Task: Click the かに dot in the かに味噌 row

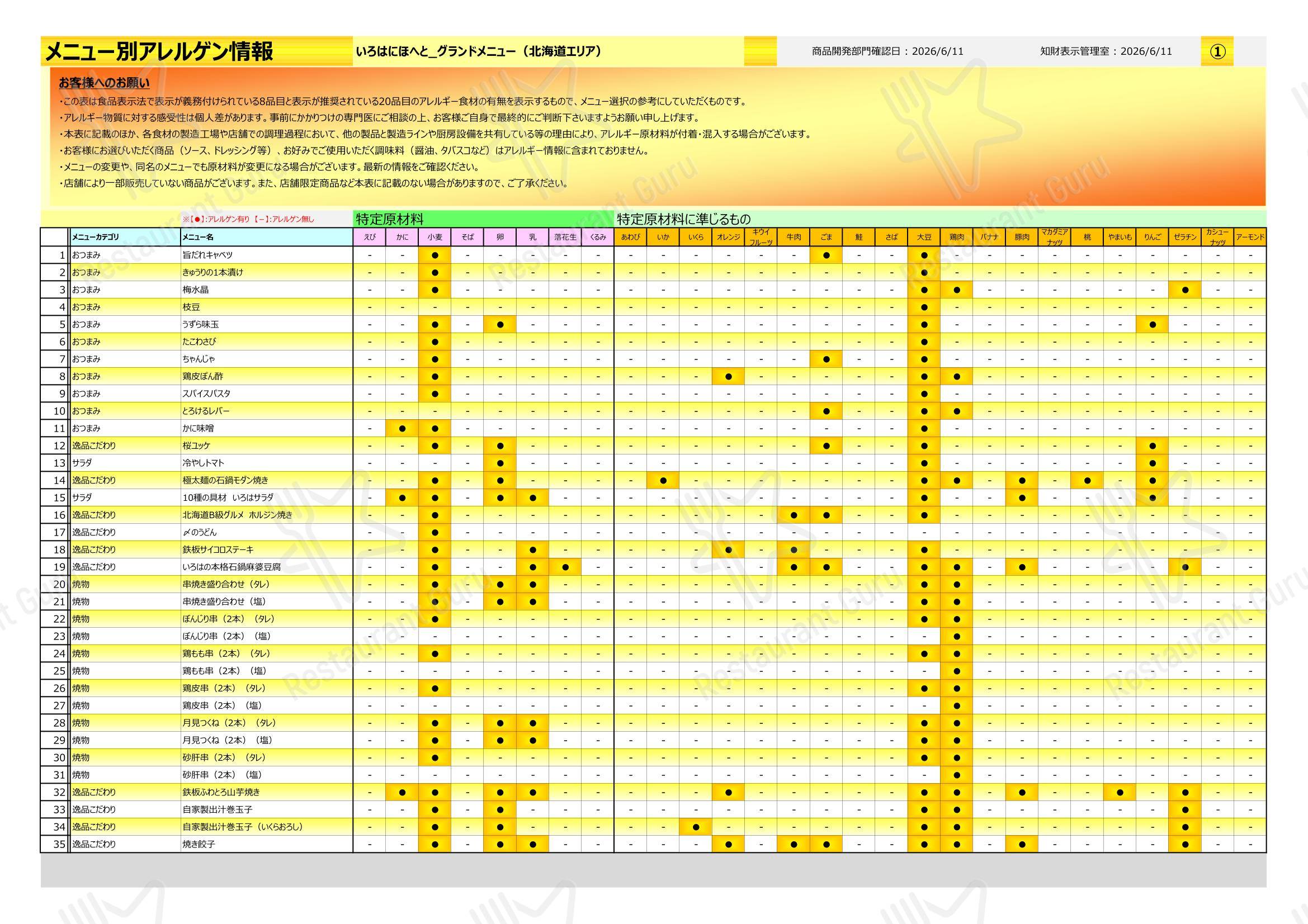Action: click(402, 428)
